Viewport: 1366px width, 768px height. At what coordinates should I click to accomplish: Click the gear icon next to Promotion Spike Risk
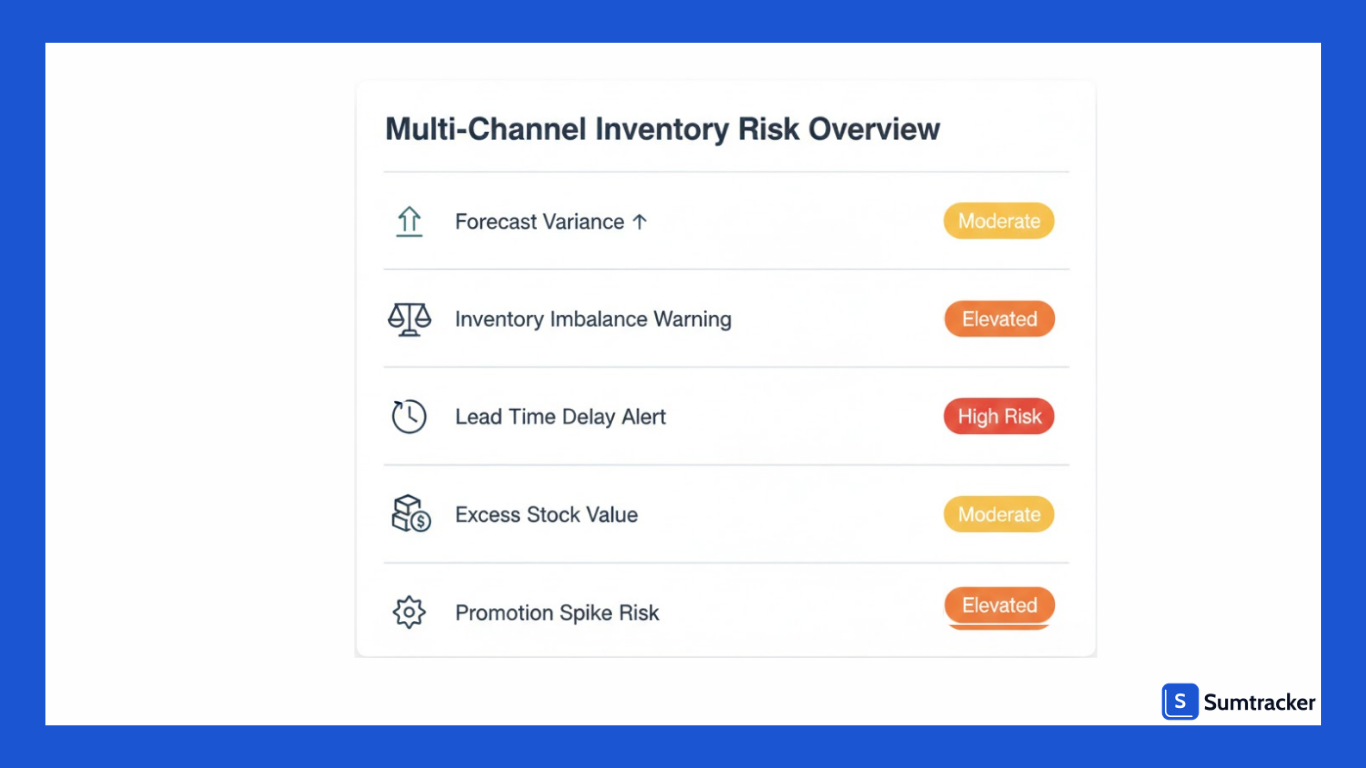click(x=409, y=612)
